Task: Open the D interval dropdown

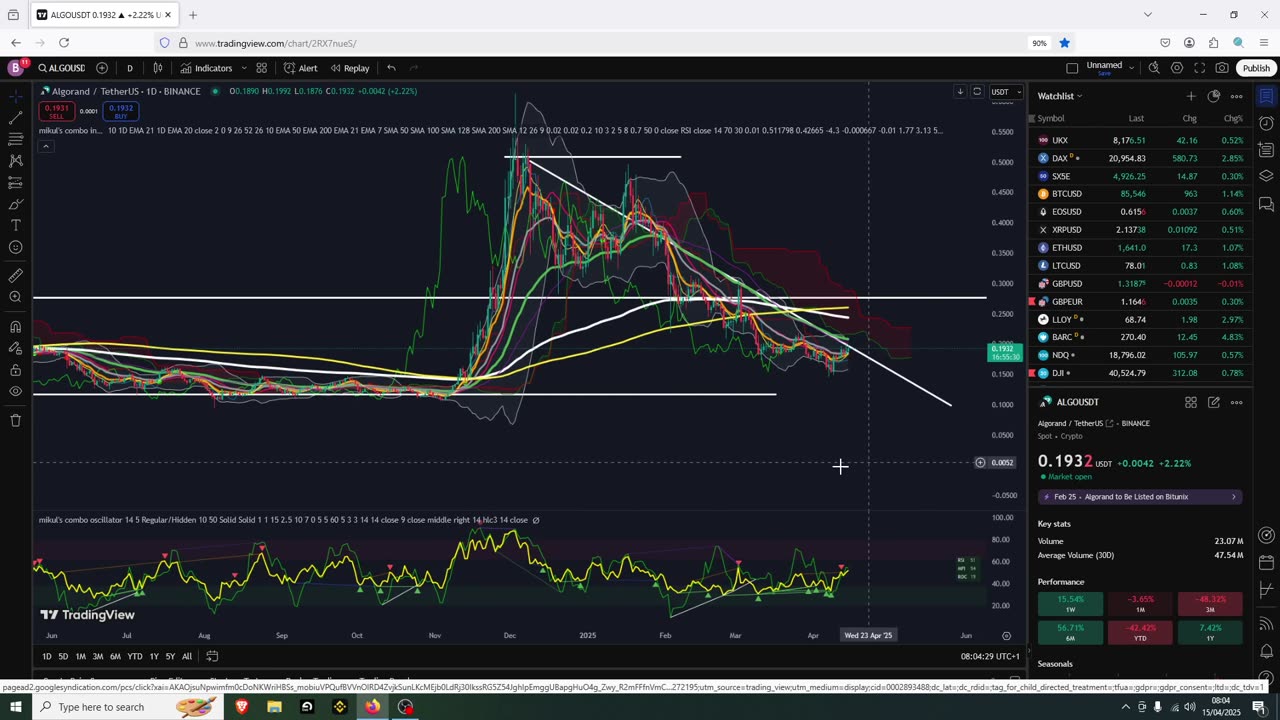Action: 129,68
